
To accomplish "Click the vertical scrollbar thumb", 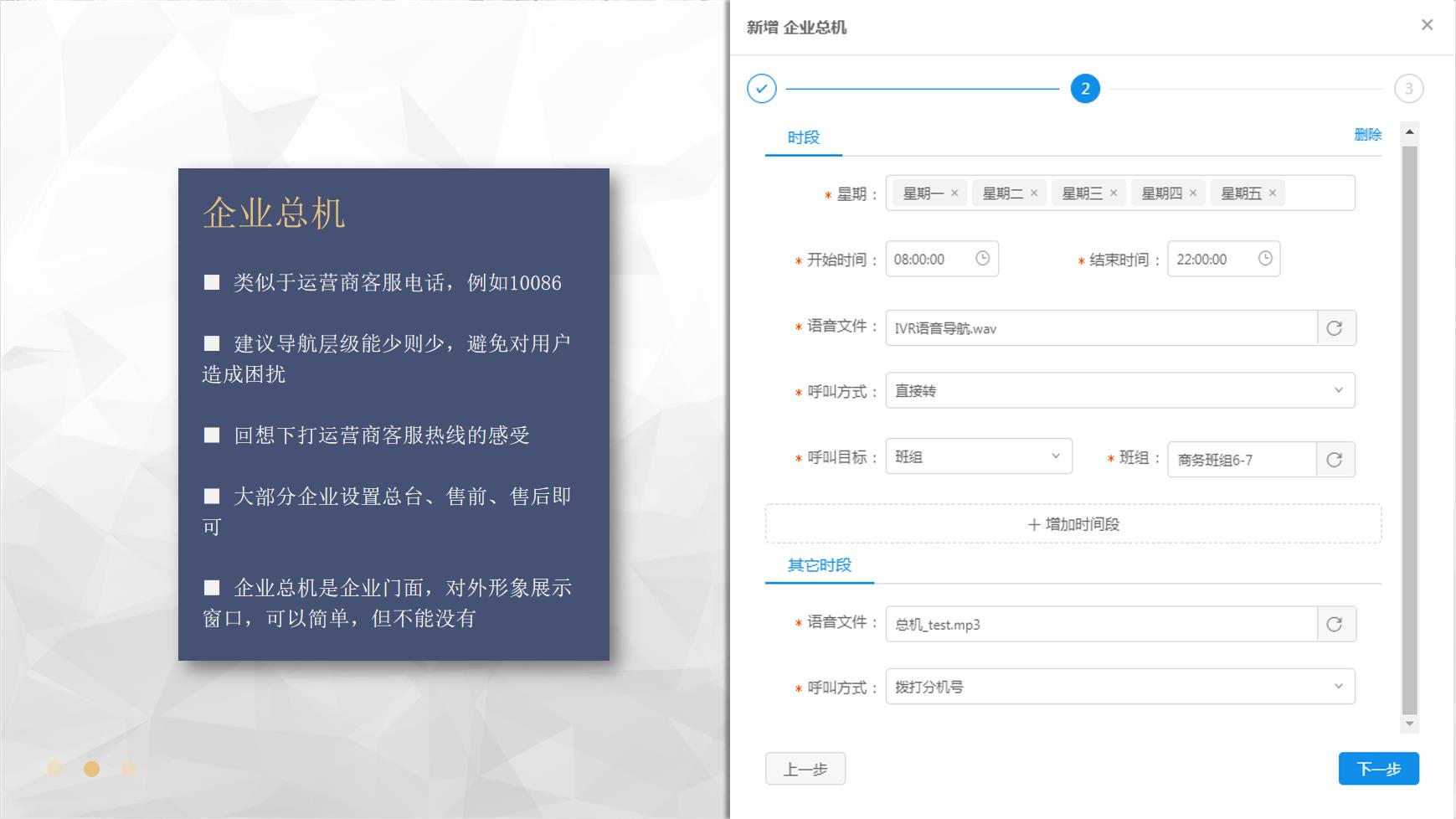I will 1410,430.
